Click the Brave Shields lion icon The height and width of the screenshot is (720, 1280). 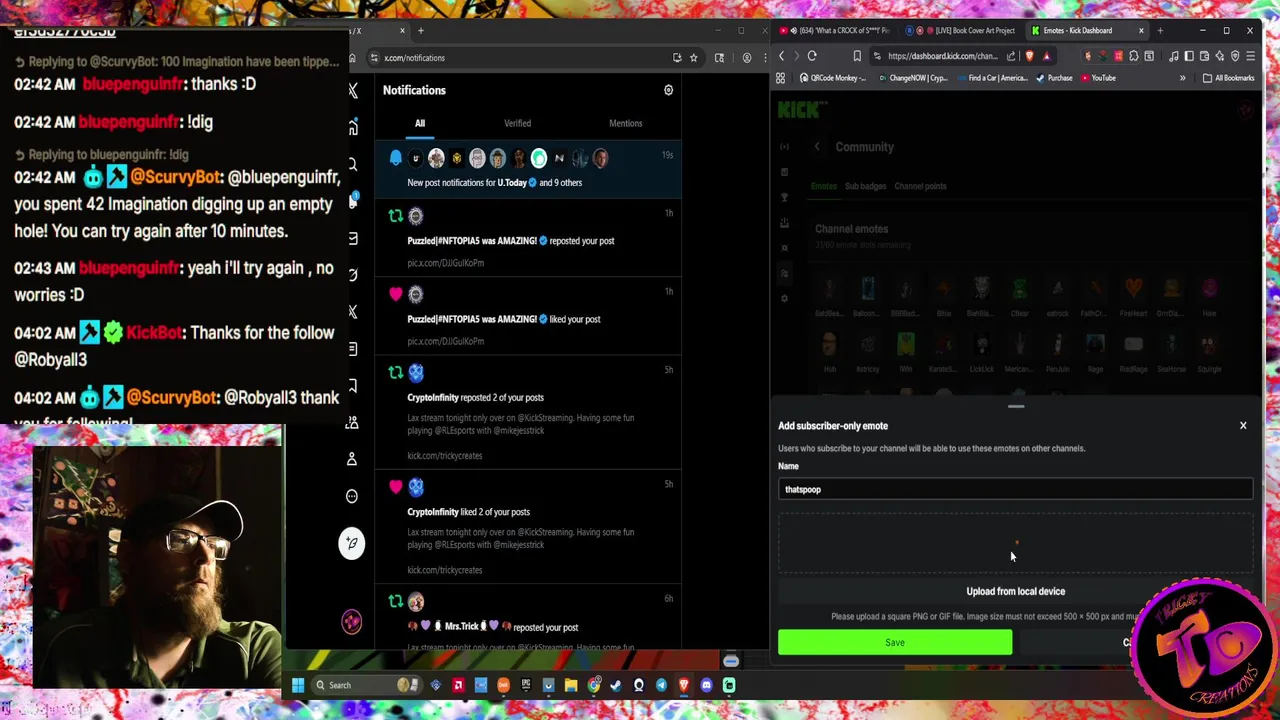coord(1029,56)
